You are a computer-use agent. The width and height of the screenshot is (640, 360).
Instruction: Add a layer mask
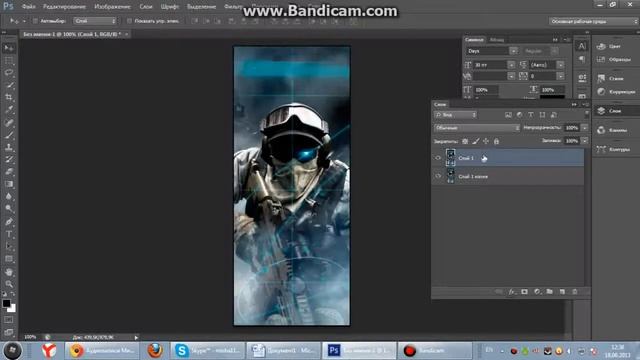[x=524, y=292]
